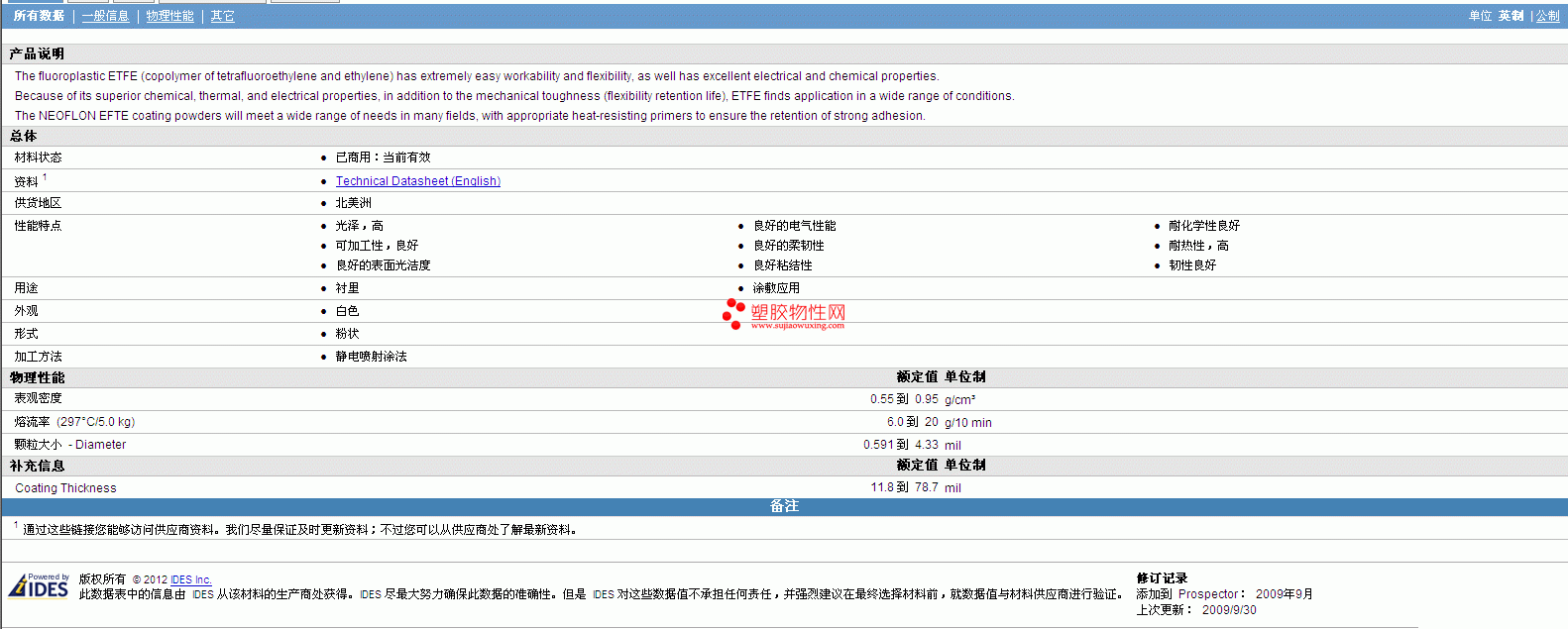The image size is (1568, 629).
Task: Open the 一般信息 tab
Action: click(105, 16)
